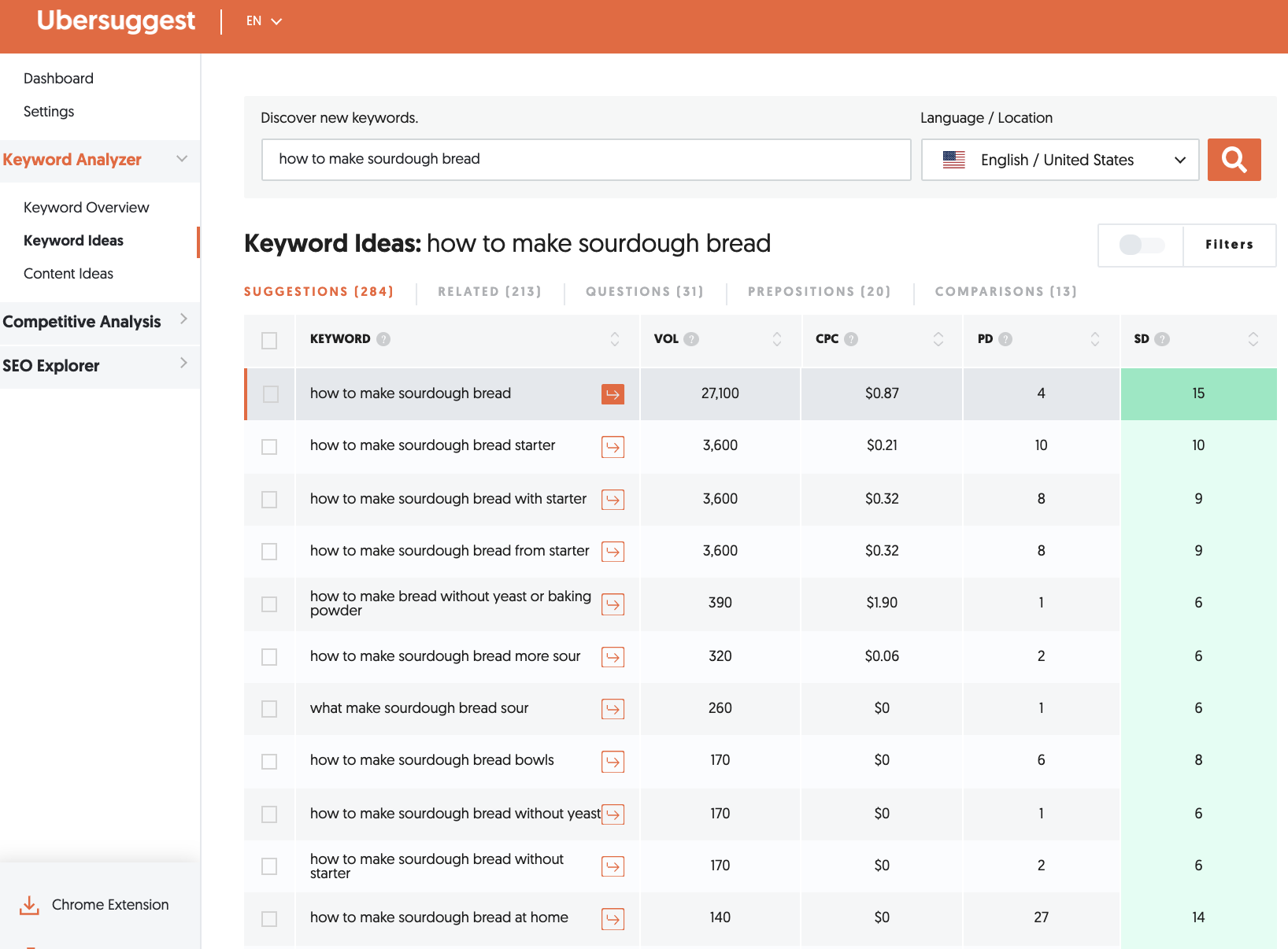1288x949 pixels.
Task: Open Keyword Ideas in sidebar
Action: click(x=74, y=241)
